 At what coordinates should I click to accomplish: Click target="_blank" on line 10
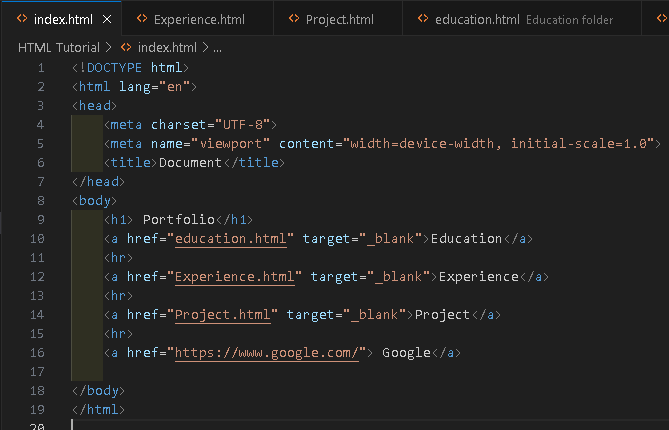pyautogui.click(x=362, y=238)
